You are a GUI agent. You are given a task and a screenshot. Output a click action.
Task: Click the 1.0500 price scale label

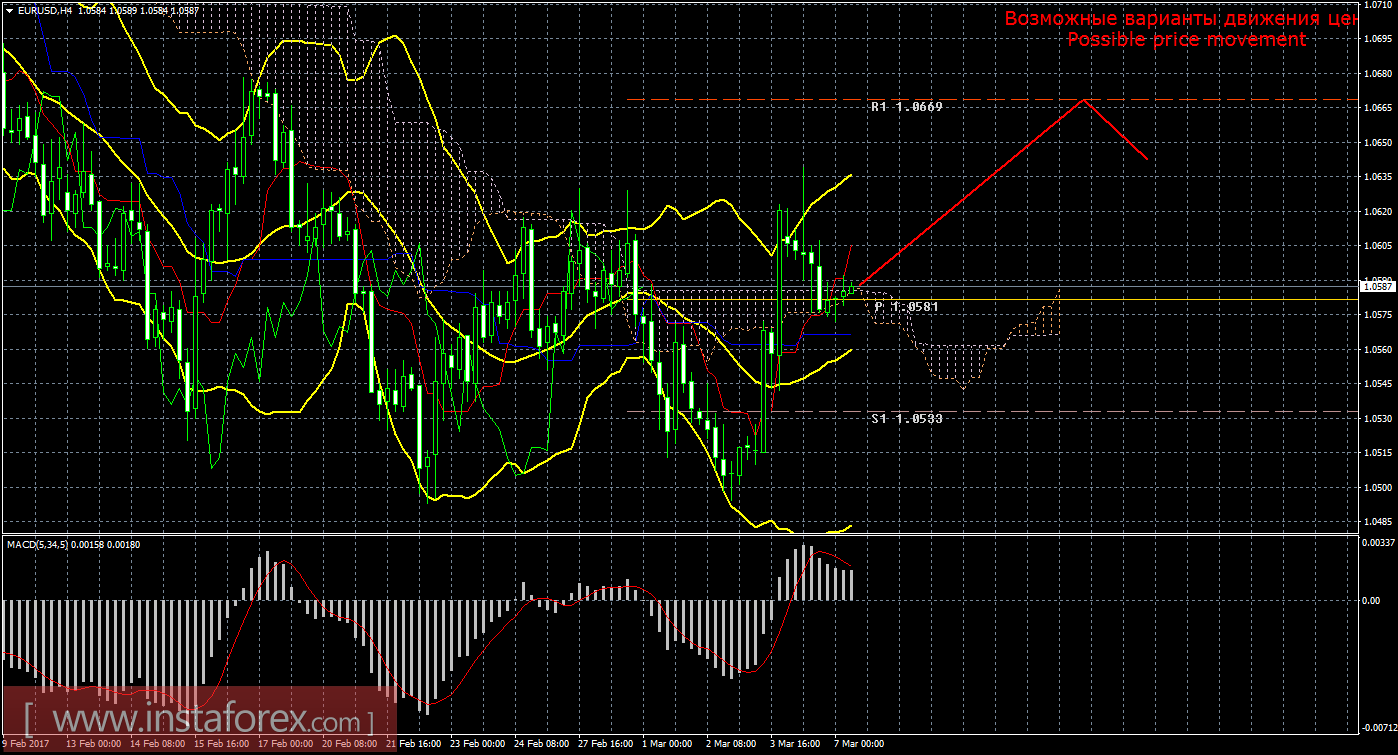pos(1377,487)
